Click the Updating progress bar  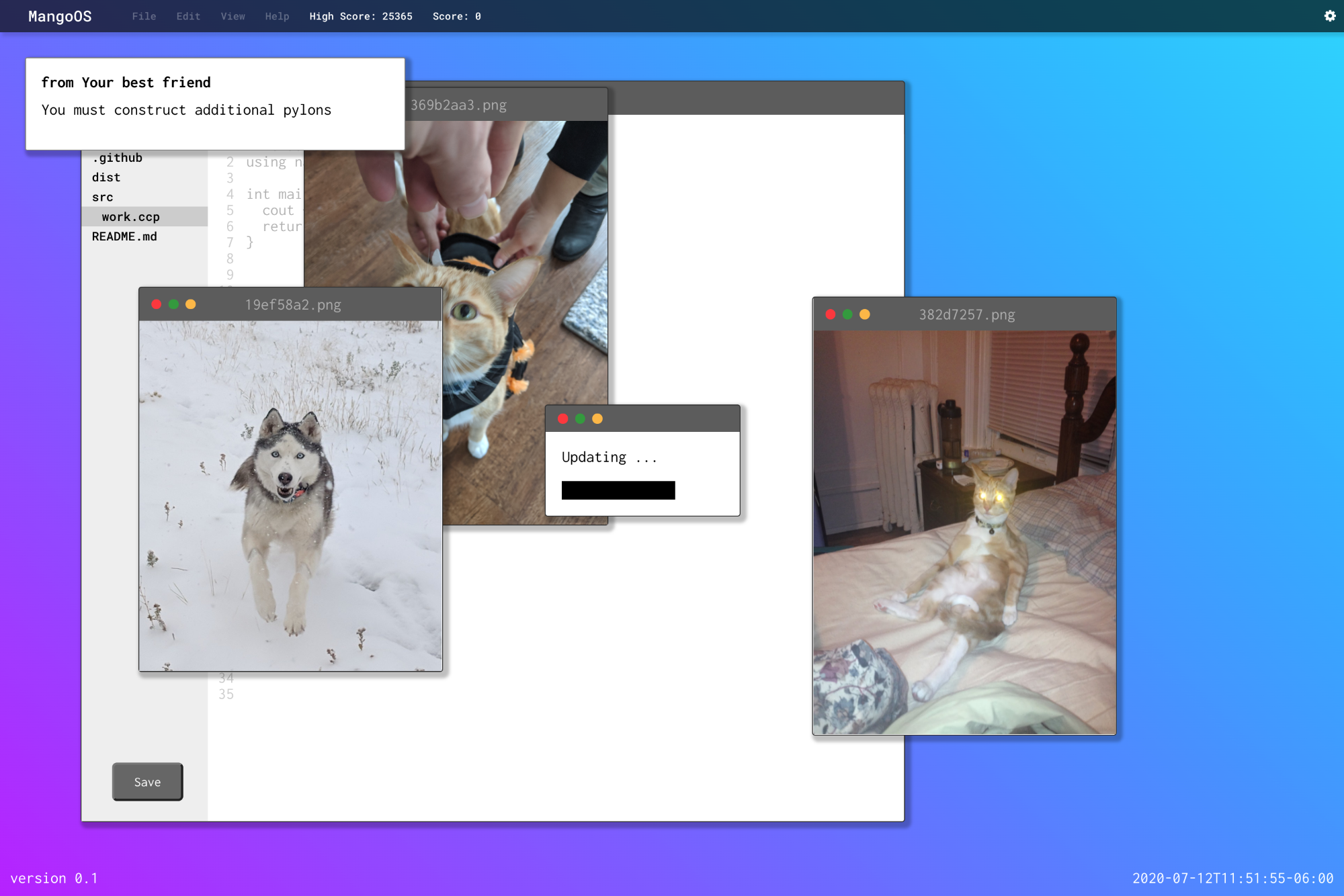[x=618, y=490]
